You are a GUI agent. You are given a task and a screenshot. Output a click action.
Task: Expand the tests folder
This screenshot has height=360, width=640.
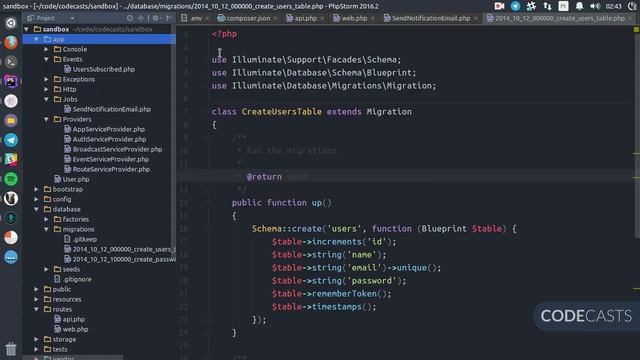(x=37, y=349)
